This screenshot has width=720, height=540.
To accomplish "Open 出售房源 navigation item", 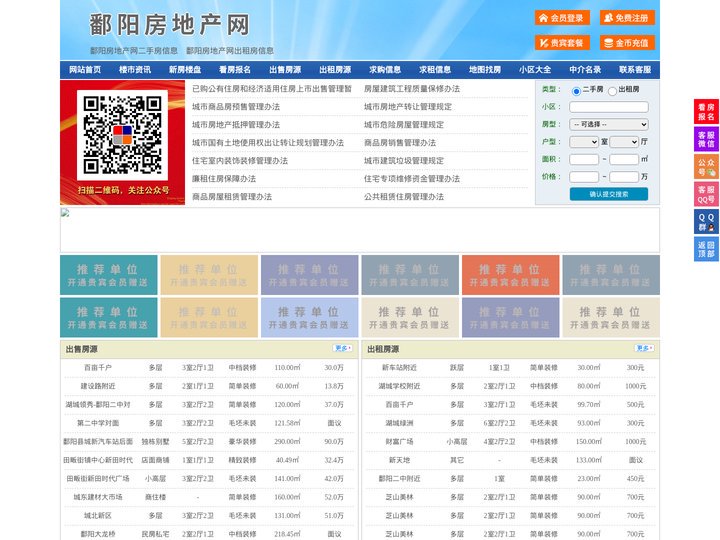I will (285, 70).
